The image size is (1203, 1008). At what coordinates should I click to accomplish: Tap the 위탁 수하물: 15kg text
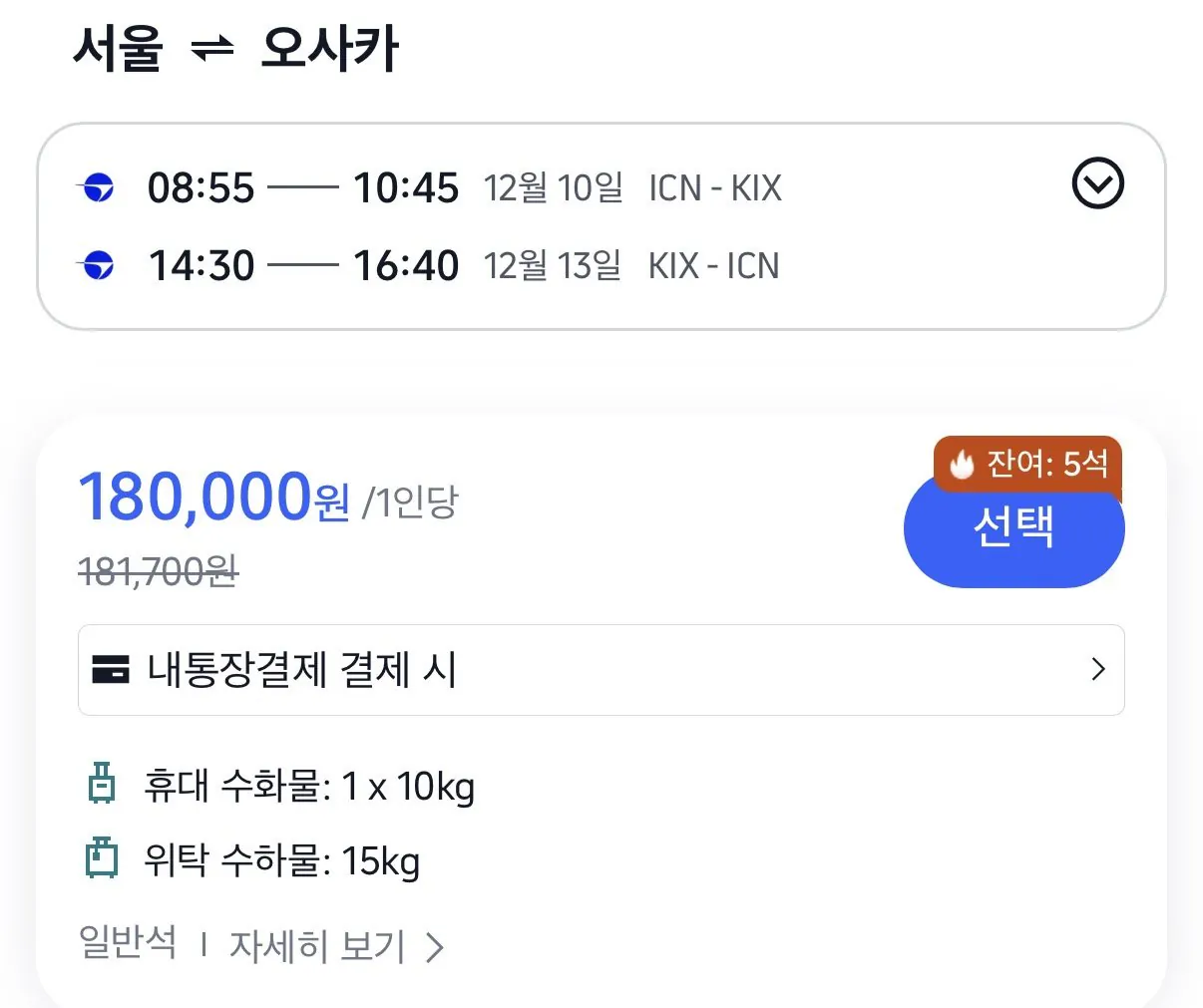[281, 860]
